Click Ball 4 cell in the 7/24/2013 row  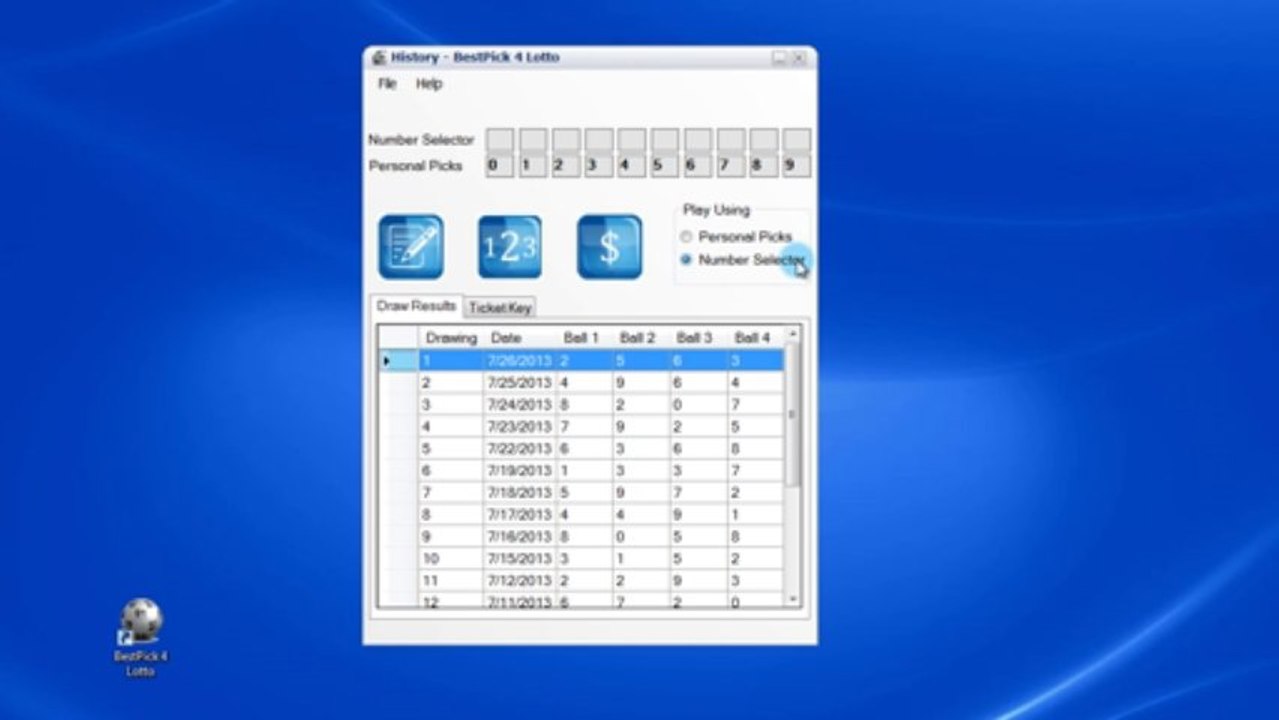755,404
